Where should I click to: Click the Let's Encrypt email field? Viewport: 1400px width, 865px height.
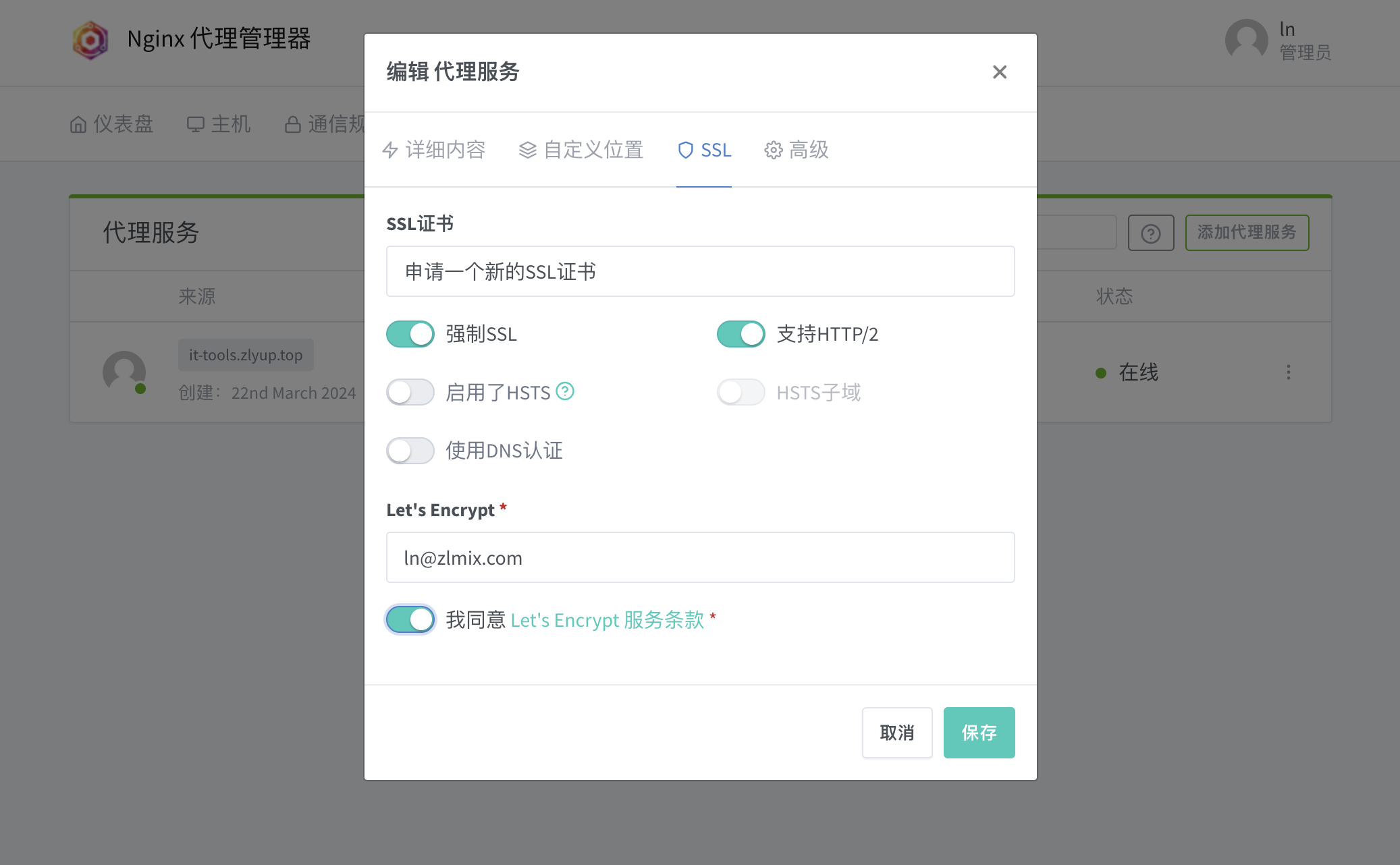700,557
